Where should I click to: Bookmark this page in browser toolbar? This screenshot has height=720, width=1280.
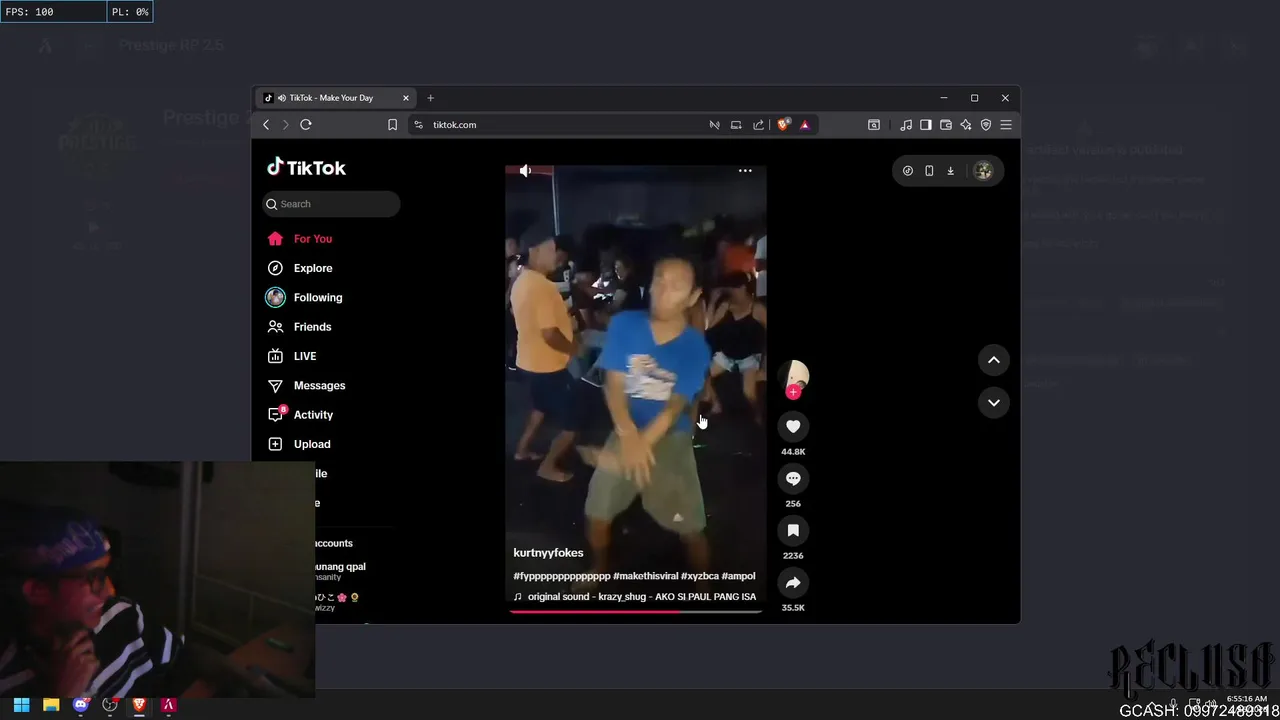pyautogui.click(x=392, y=125)
